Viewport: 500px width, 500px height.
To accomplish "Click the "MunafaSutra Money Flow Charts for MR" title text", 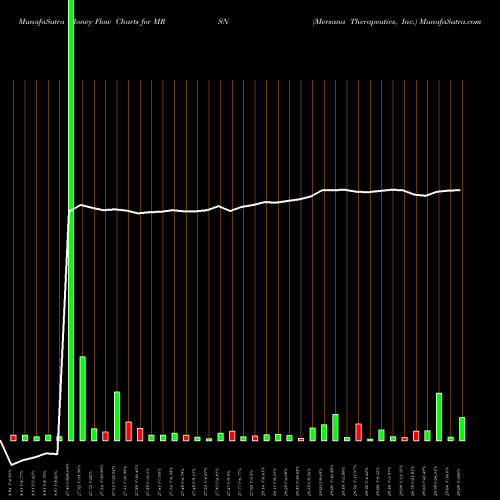I will tap(92, 22).
